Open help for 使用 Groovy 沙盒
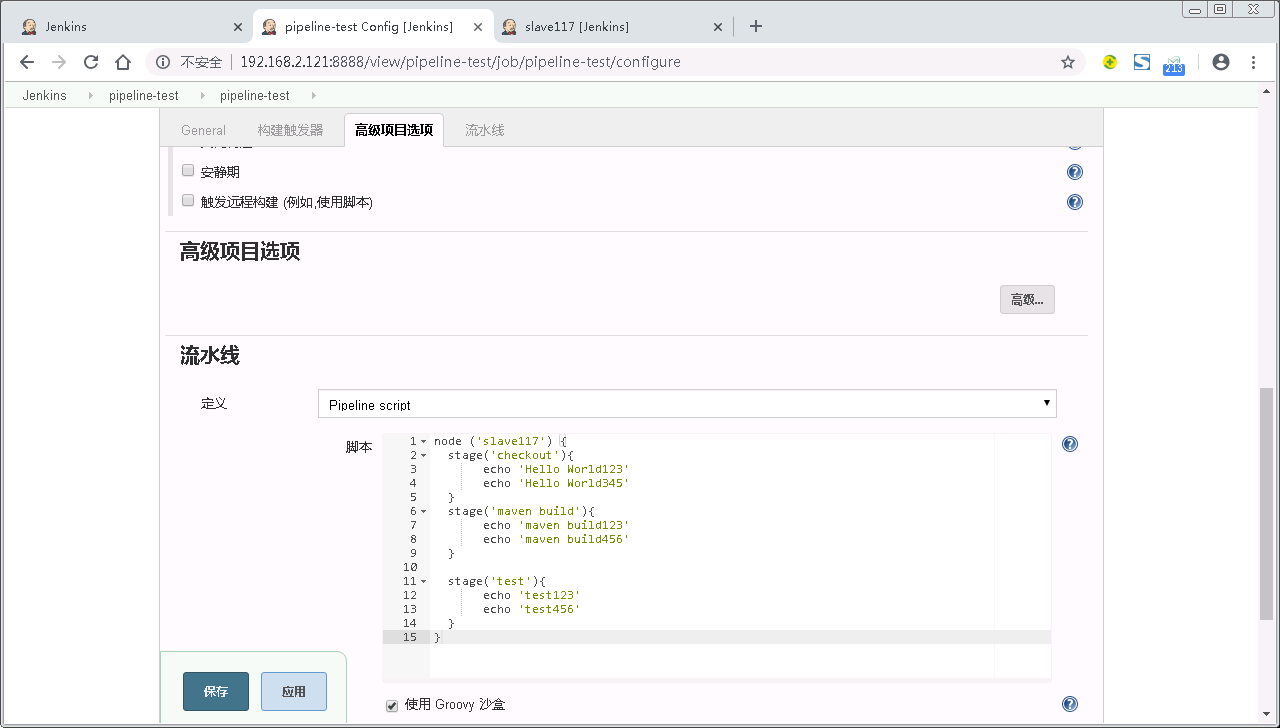 1070,705
